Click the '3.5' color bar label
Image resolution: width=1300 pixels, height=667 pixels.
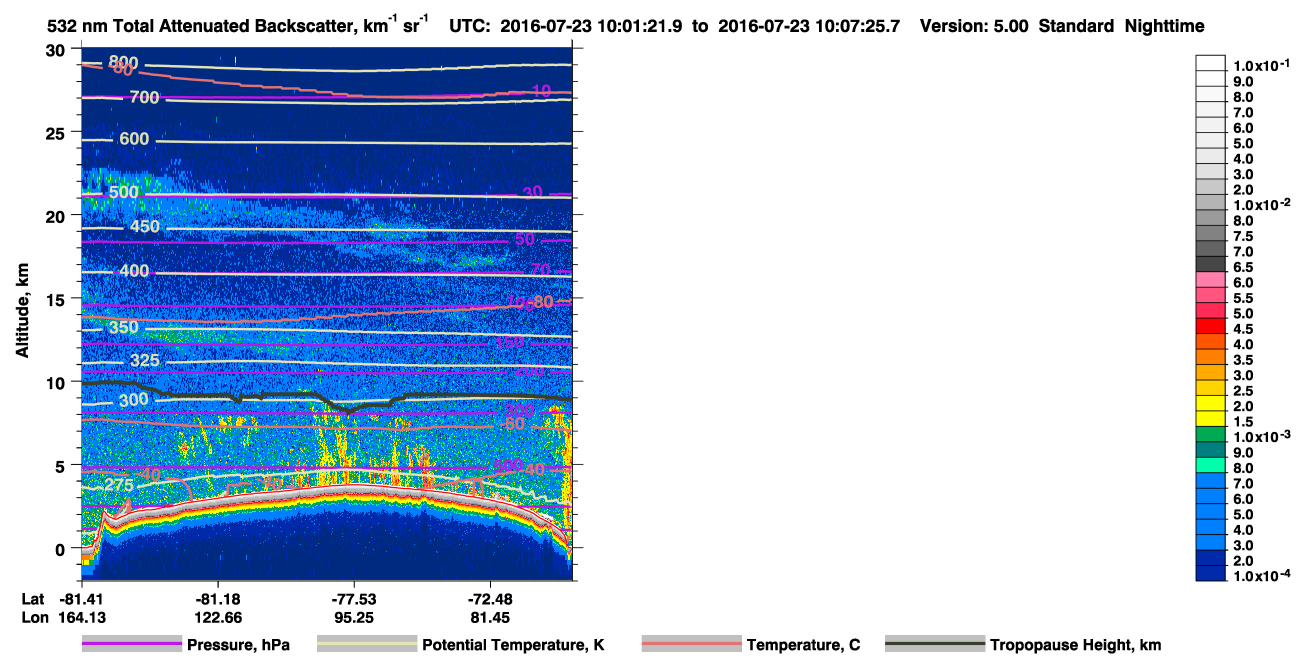(x=1242, y=359)
